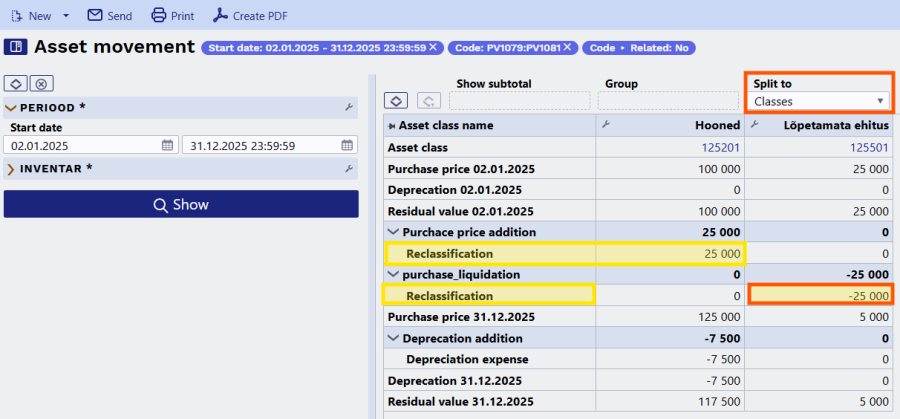Click wrench icon in Hooned column header
This screenshot has height=419, width=900.
[x=604, y=125]
